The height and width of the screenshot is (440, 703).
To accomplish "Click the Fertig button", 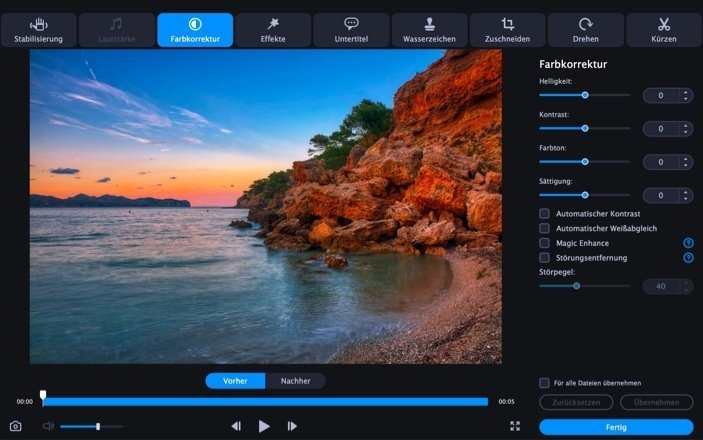I will (x=616, y=427).
